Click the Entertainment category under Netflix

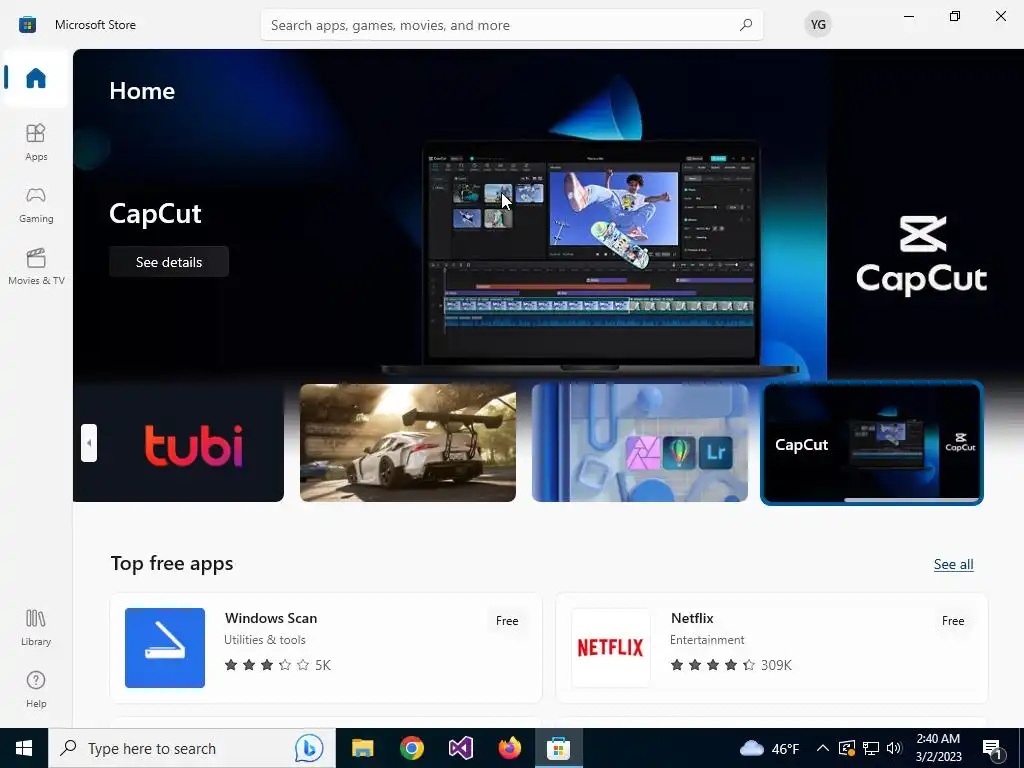pyautogui.click(x=707, y=640)
